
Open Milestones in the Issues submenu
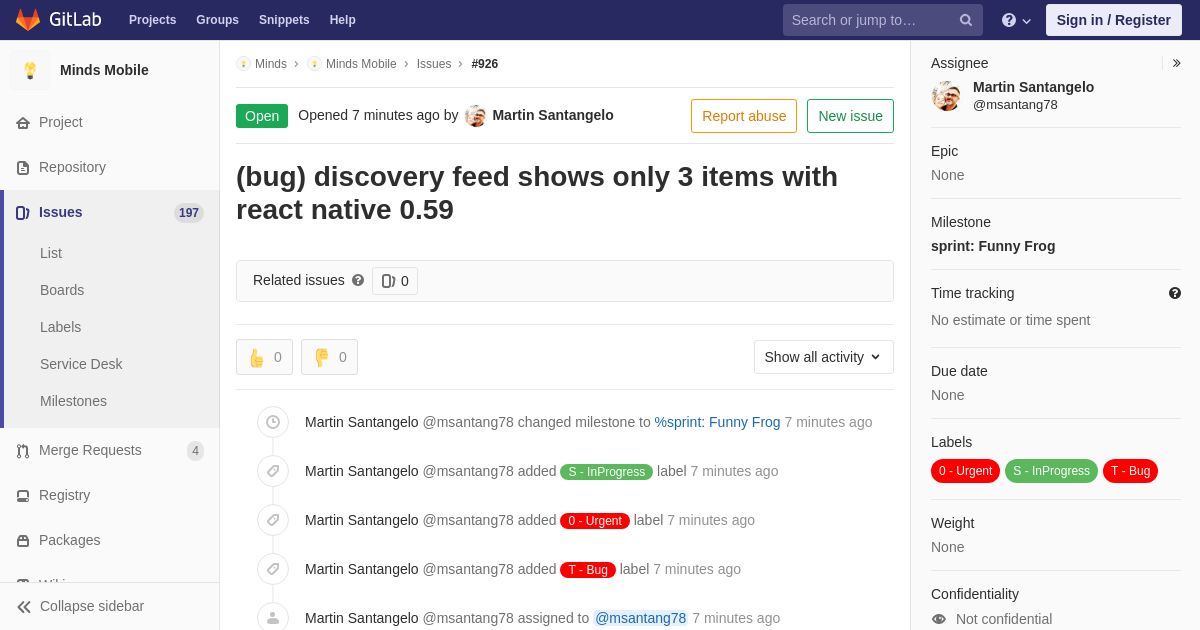click(x=73, y=401)
